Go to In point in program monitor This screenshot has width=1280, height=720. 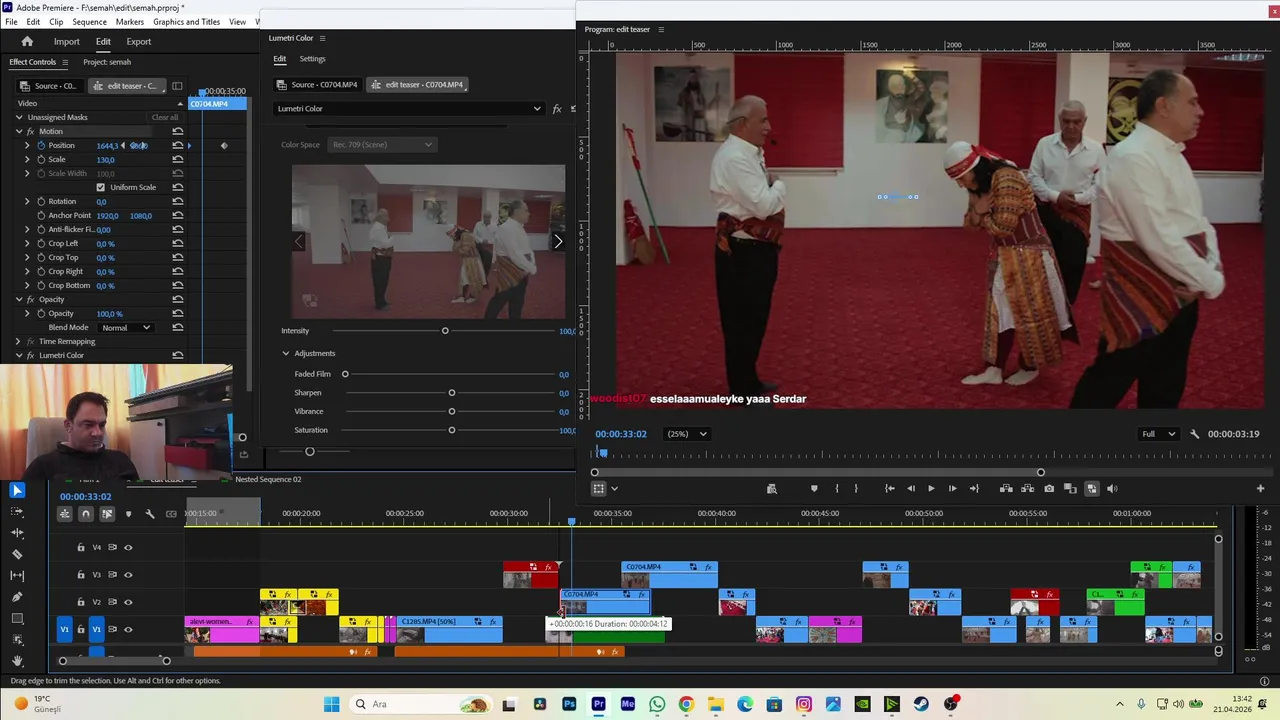tap(889, 489)
